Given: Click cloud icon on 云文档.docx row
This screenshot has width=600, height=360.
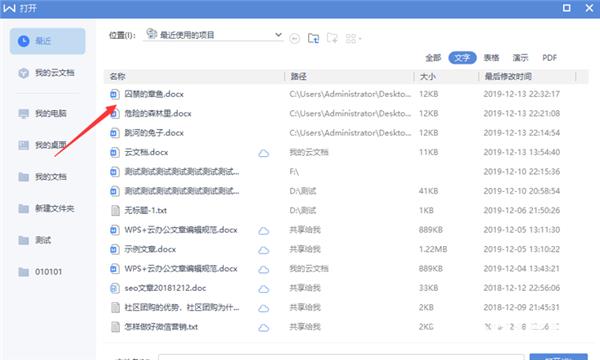Looking at the screenshot, I should 263,153.
